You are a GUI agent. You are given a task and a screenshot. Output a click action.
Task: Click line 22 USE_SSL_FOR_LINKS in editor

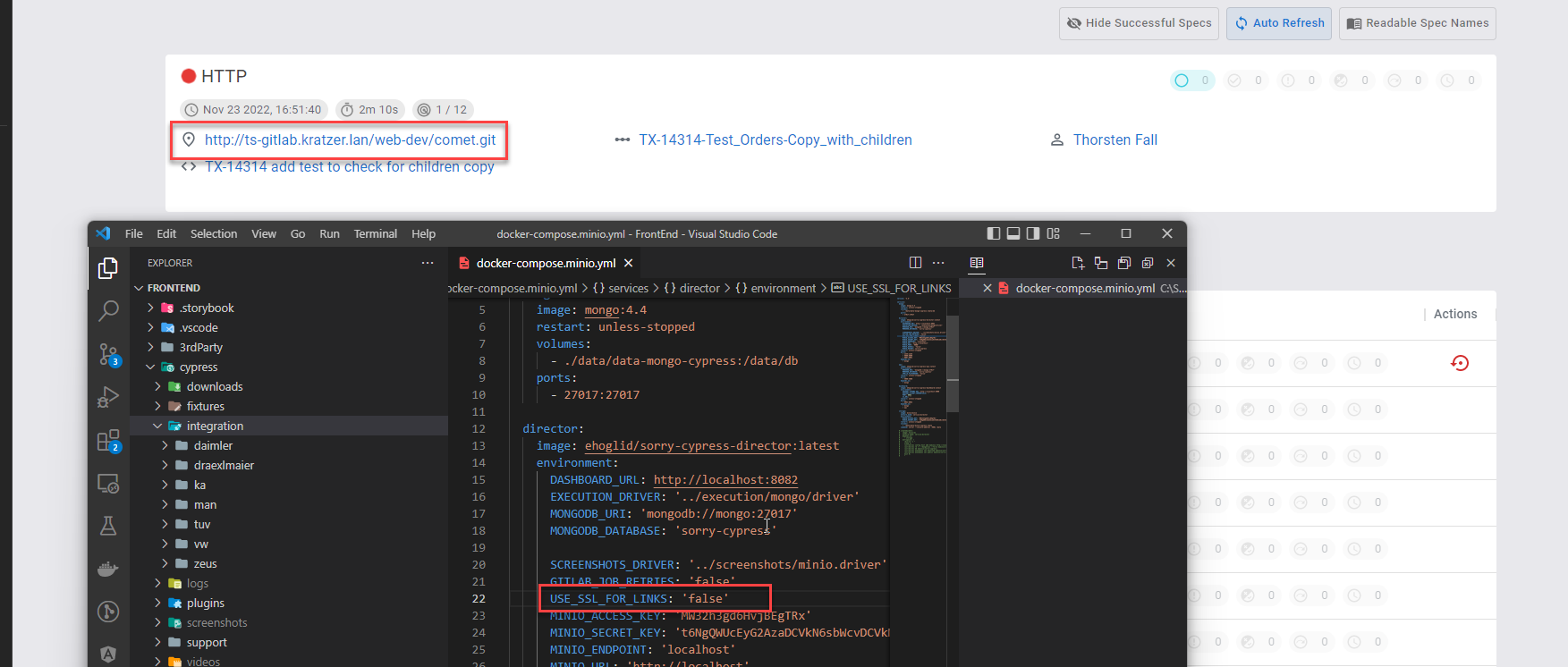coord(640,598)
